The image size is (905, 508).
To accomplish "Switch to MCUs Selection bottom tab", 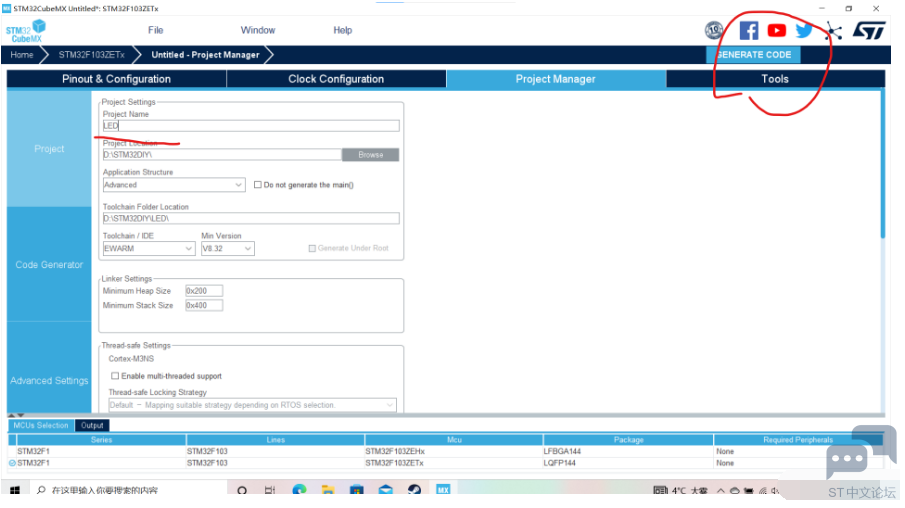I will coord(41,425).
